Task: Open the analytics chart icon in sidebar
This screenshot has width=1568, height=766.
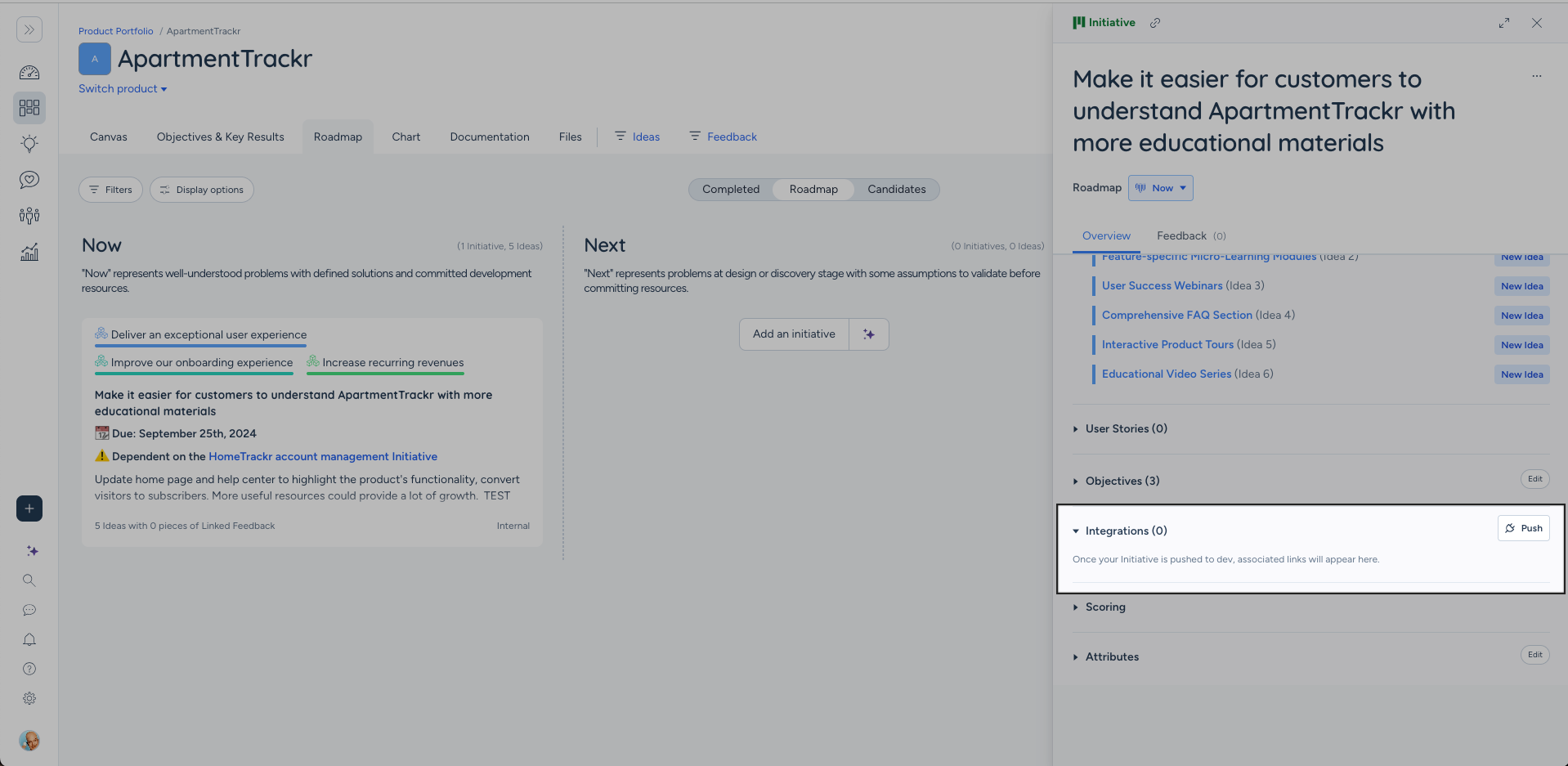Action: pyautogui.click(x=29, y=252)
